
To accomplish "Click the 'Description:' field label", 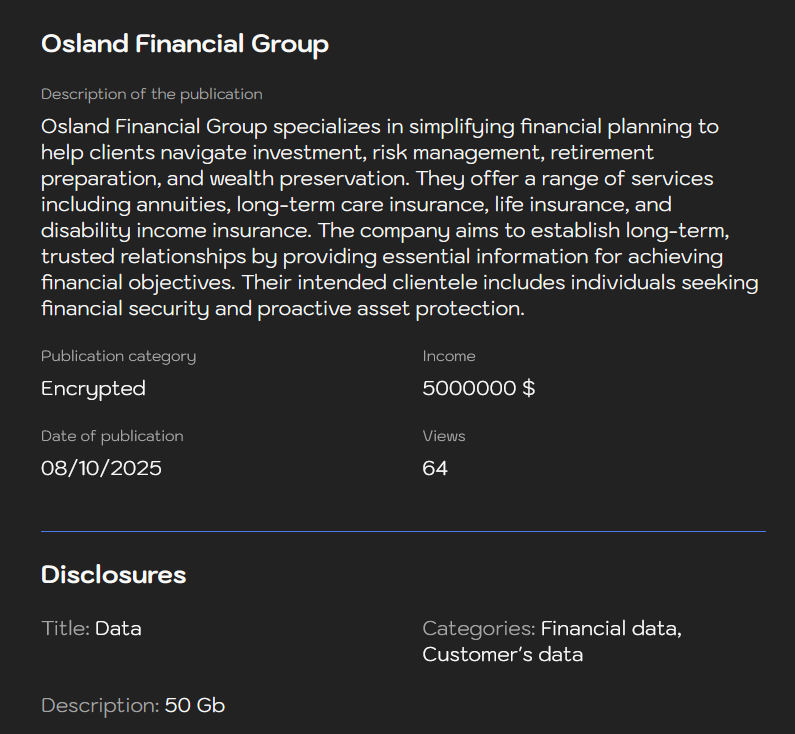I will 99,706.
